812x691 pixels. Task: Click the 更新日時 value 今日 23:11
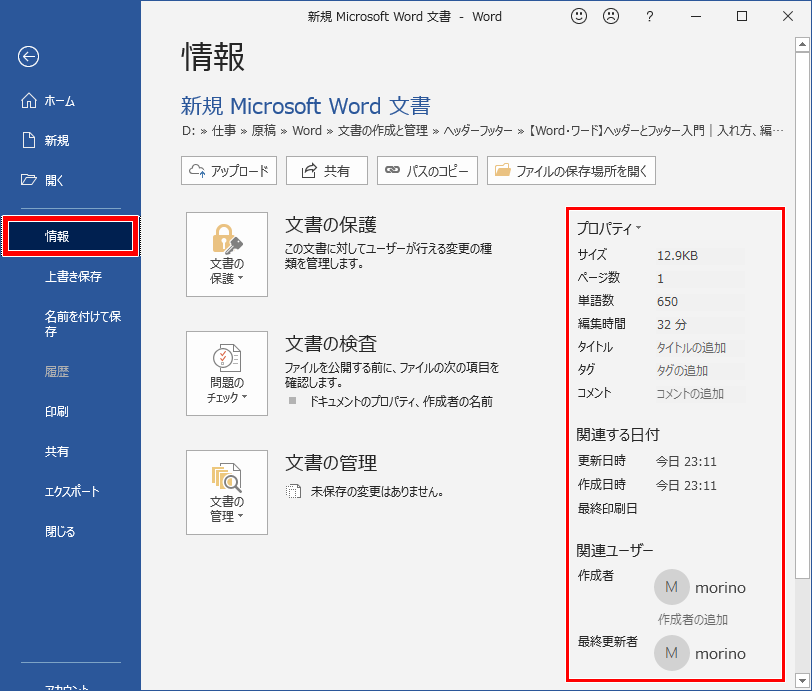(686, 462)
